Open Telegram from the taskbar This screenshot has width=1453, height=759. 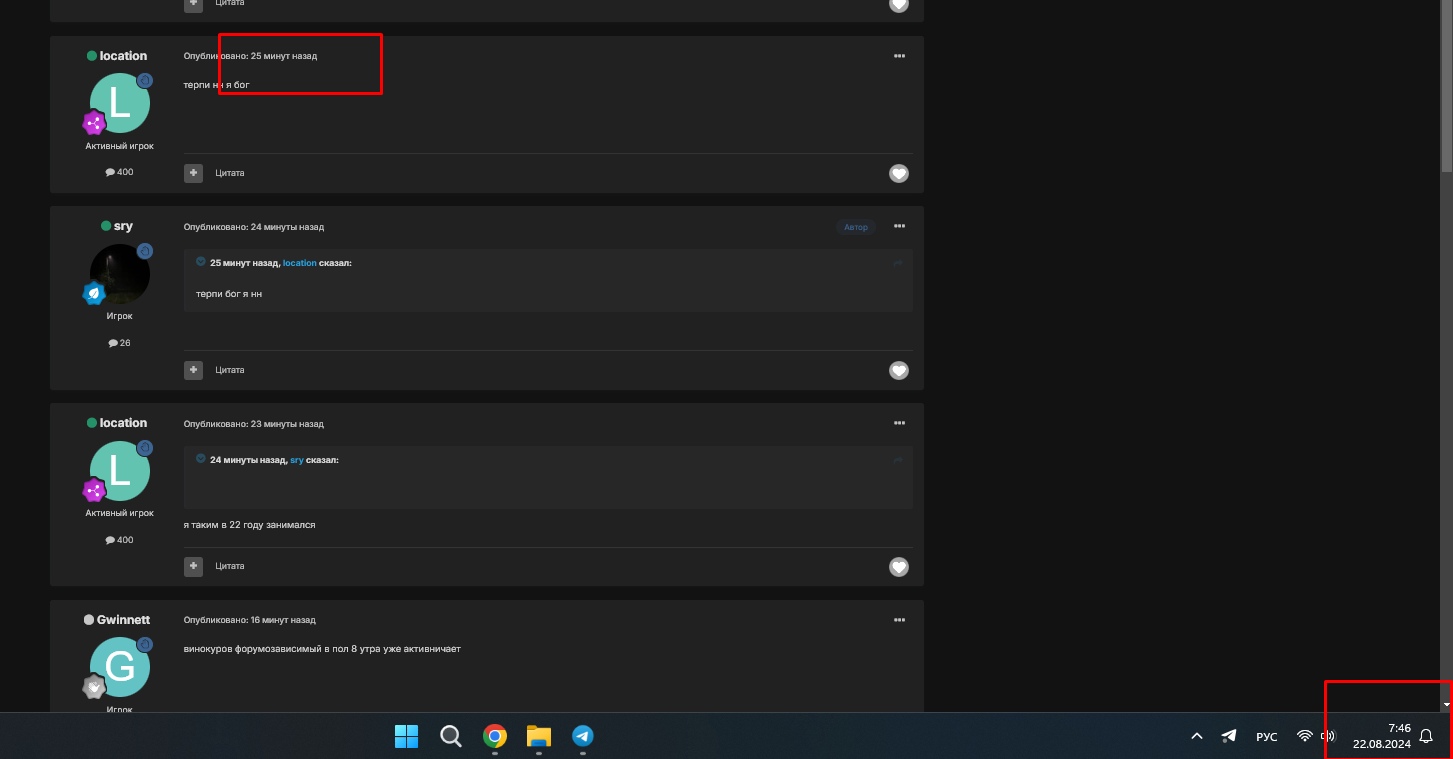(582, 737)
